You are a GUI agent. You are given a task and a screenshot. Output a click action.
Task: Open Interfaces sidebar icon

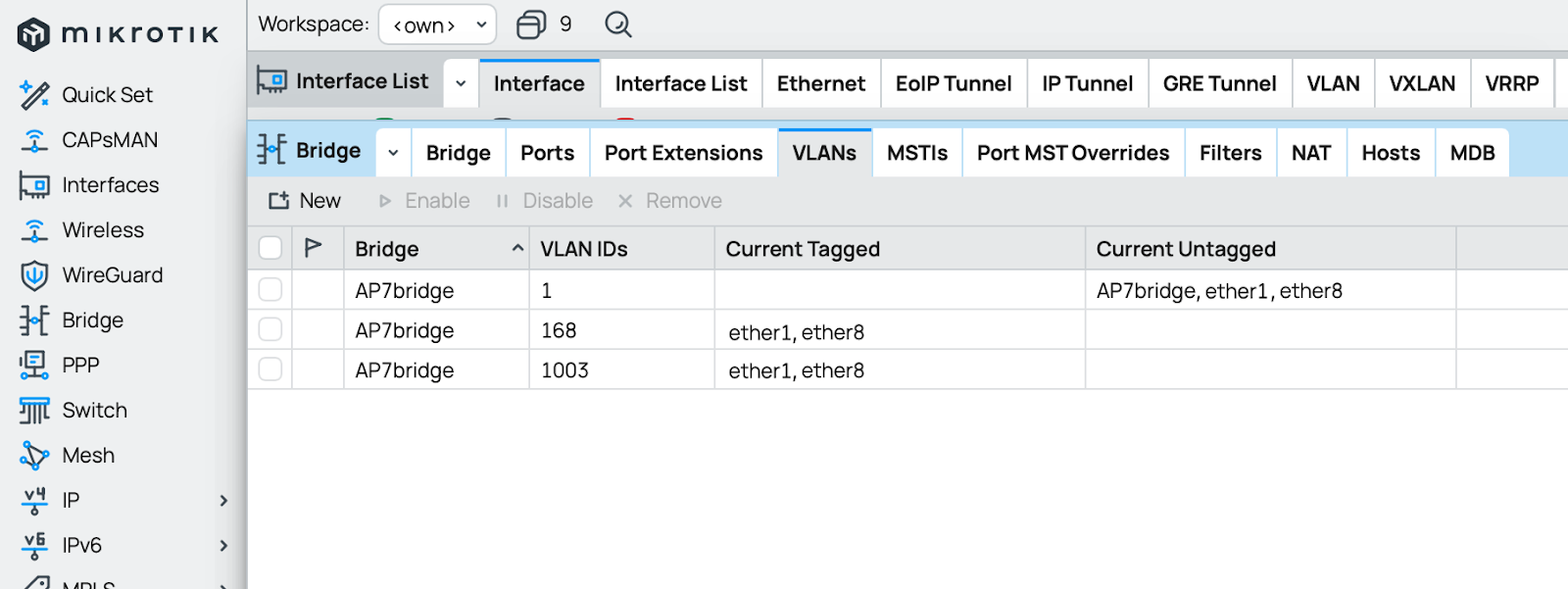point(34,185)
